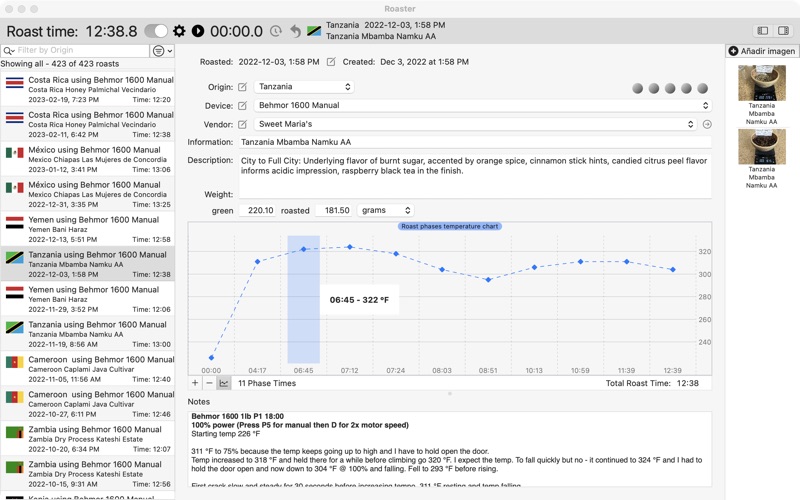Click the Añadir imagen button
Image resolution: width=800 pixels, height=500 pixels.
point(762,51)
